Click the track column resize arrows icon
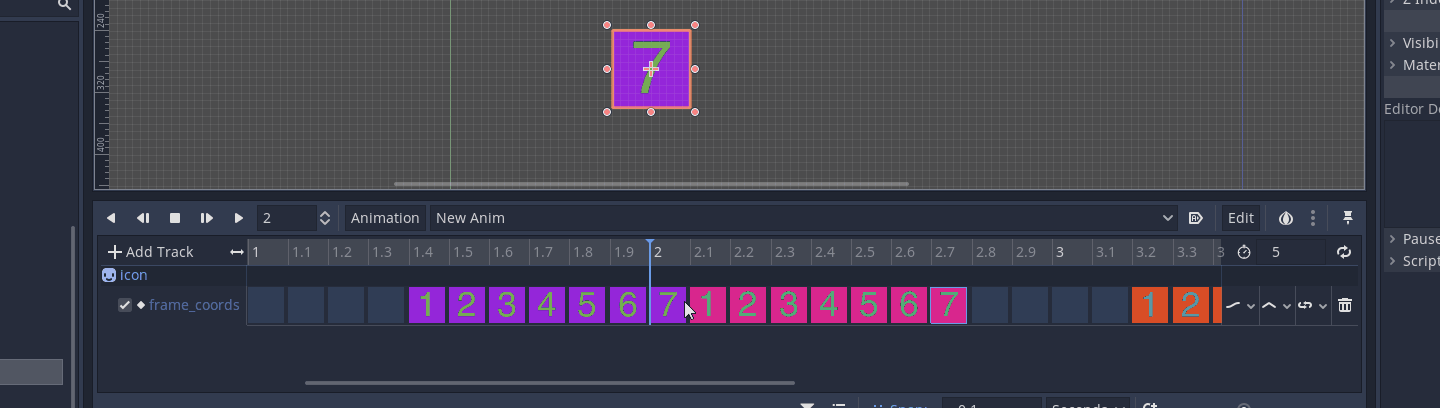The image size is (1440, 408). (x=237, y=252)
